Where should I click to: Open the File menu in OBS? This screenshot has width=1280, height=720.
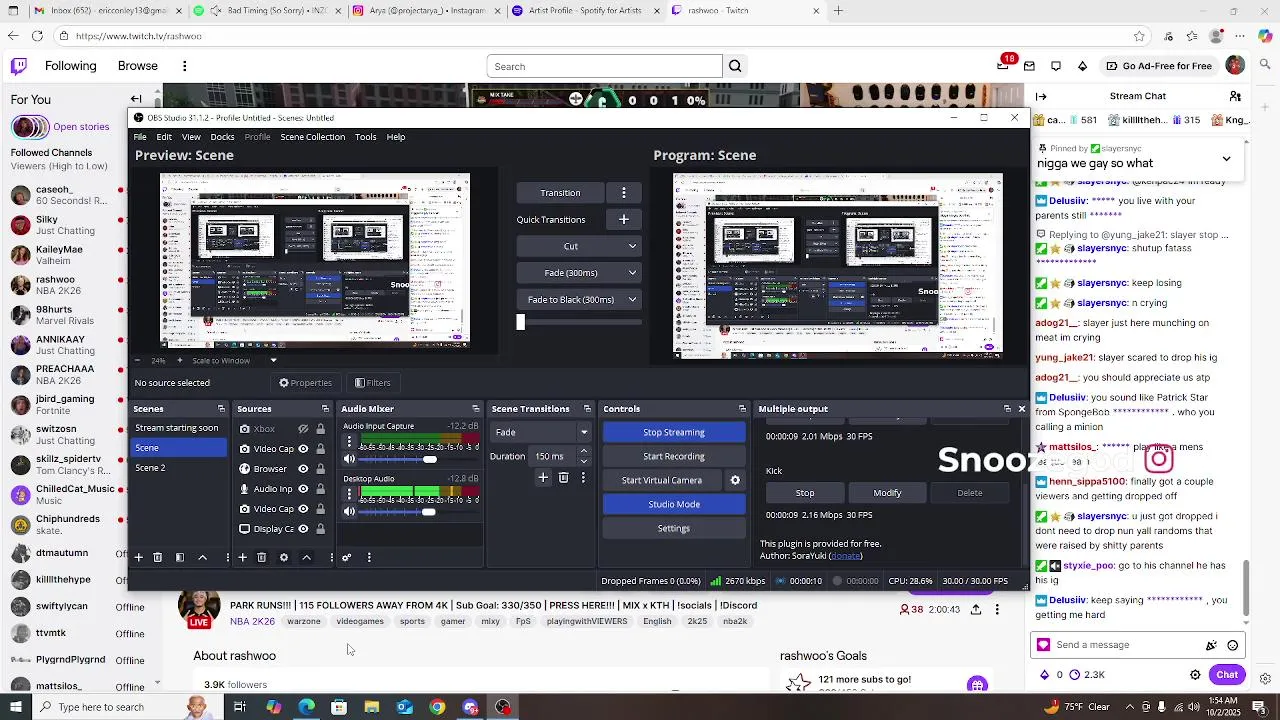click(x=140, y=137)
